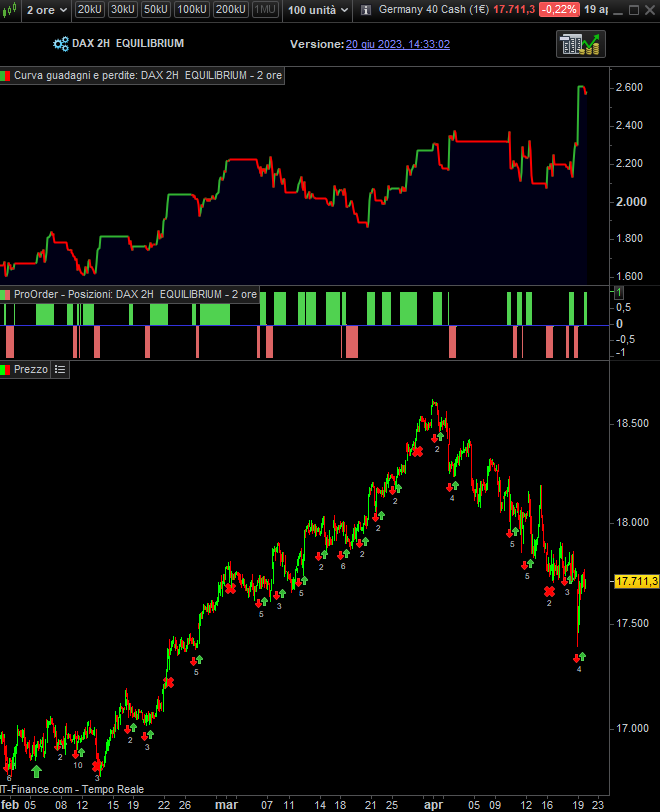Select the 100kU history button
Image resolution: width=660 pixels, height=812 pixels.
click(192, 9)
